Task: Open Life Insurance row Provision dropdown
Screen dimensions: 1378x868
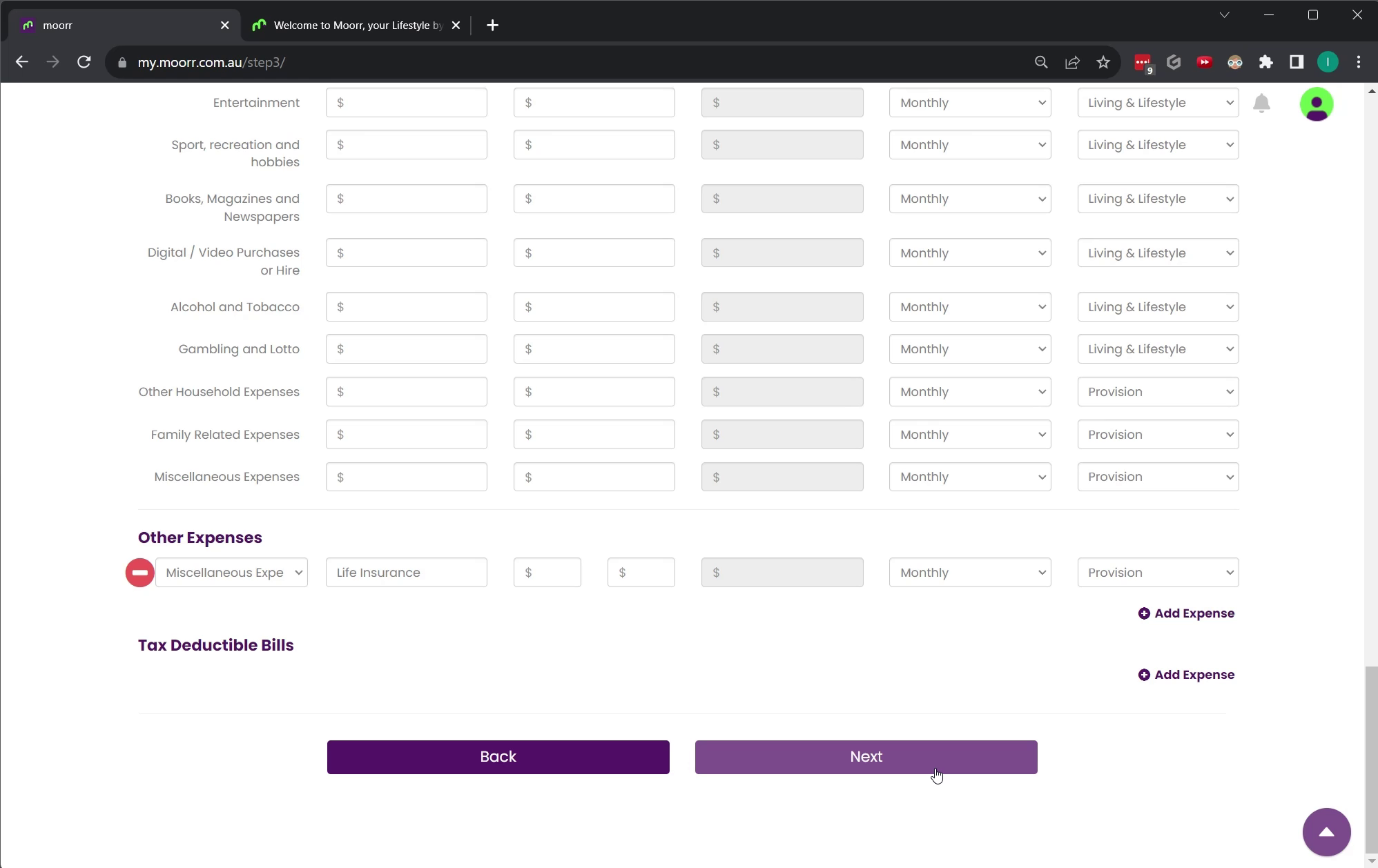Action: (x=1158, y=573)
